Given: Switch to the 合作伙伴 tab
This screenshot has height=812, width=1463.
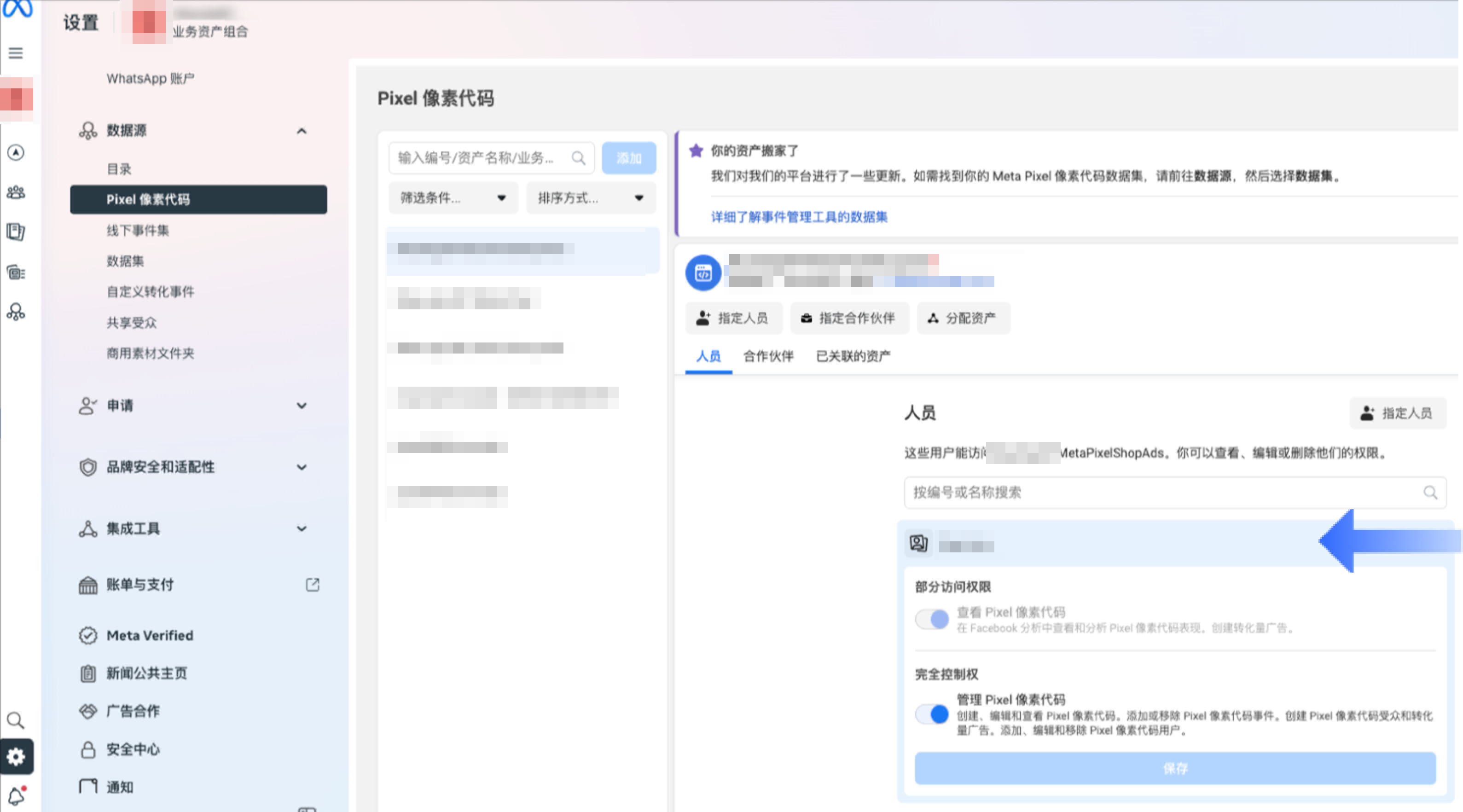Looking at the screenshot, I should (x=768, y=356).
